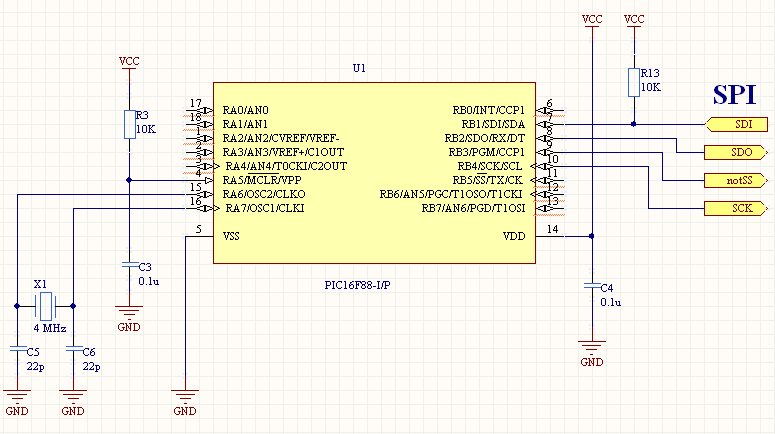
Task: Click the U1 designator label
Action: 360,68
